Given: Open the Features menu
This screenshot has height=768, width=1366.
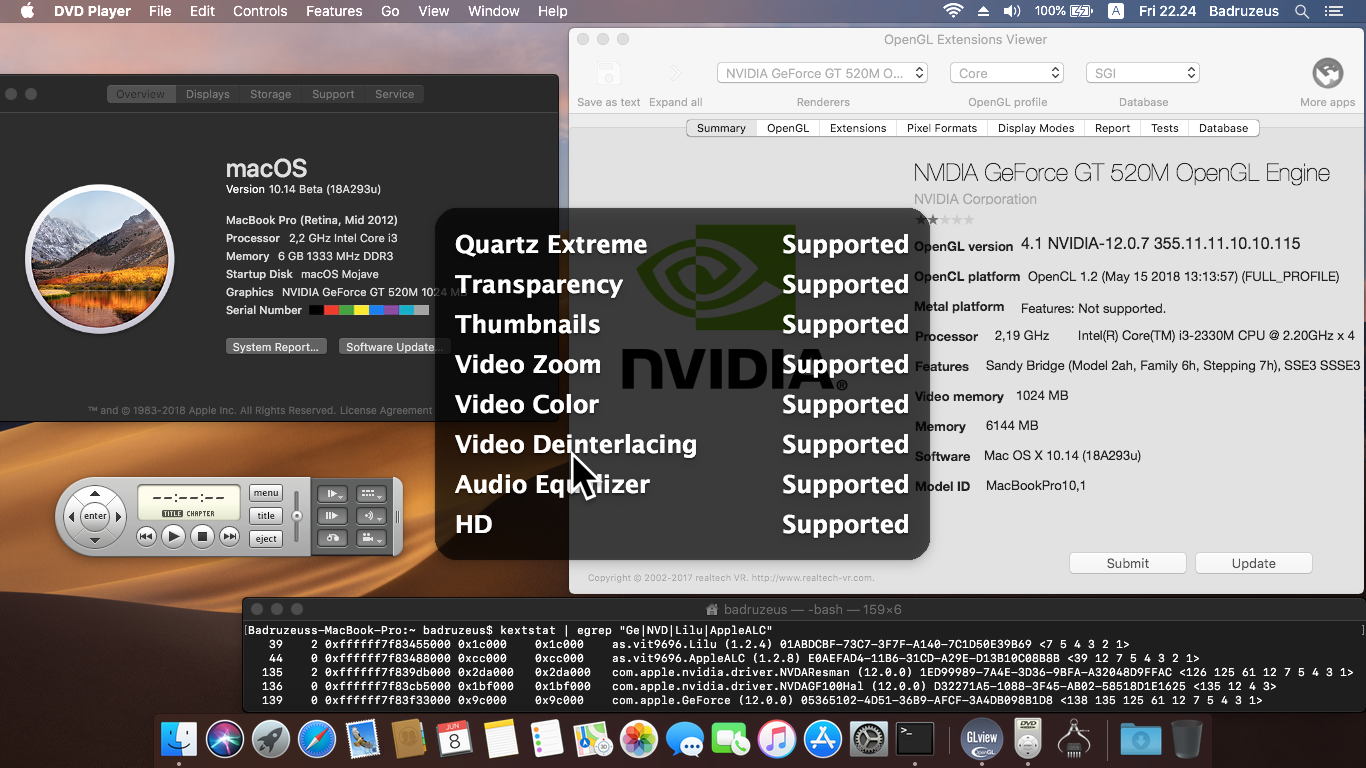Looking at the screenshot, I should coord(334,11).
